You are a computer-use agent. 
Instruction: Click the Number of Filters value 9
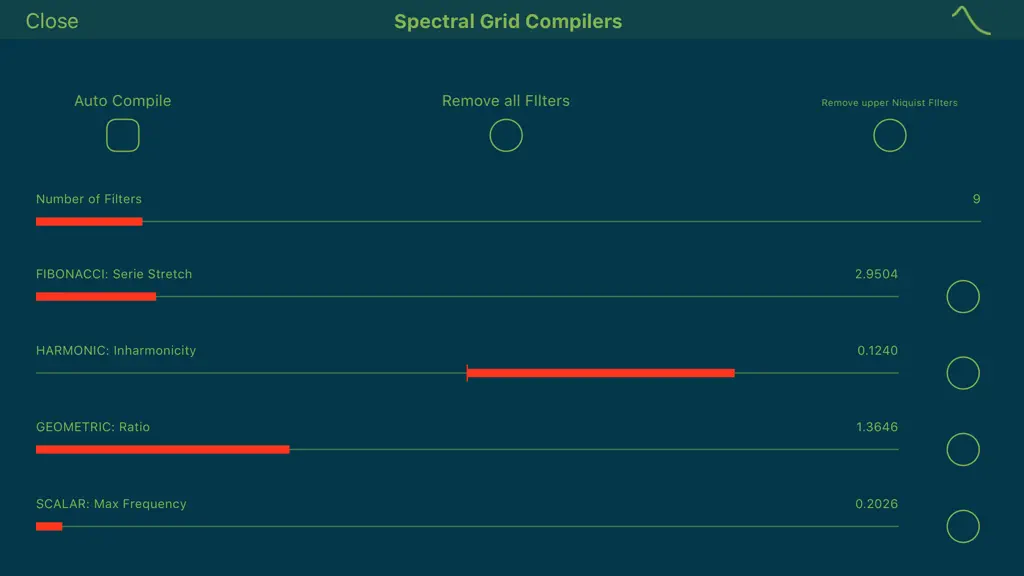[x=976, y=199]
